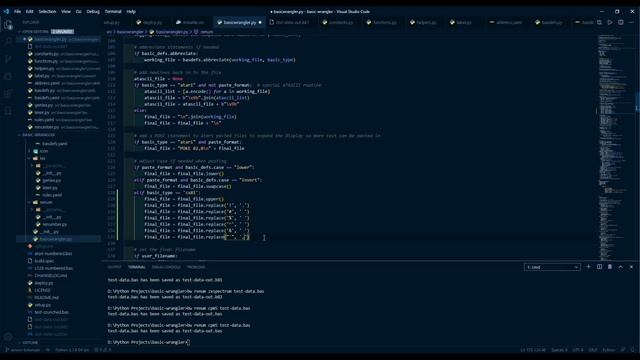Click the errors and warnings counter in status bar
This screenshot has width=640, height=360.
103,350
